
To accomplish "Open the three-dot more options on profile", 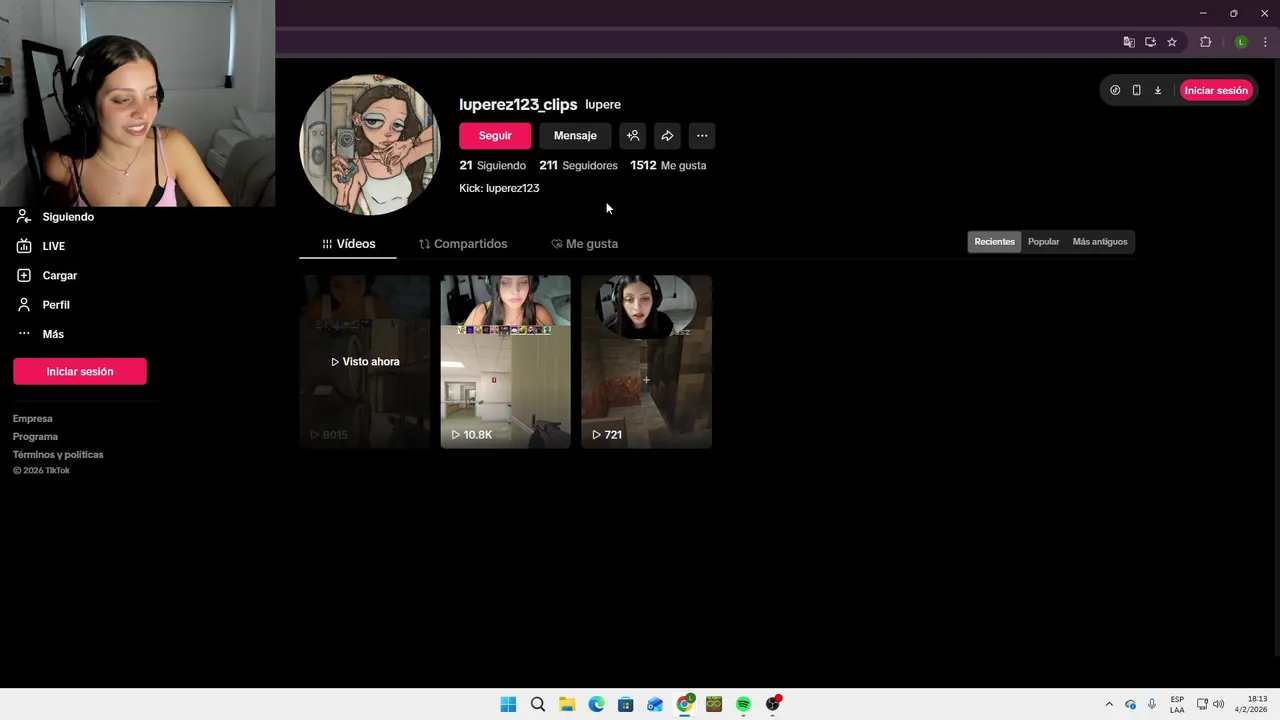I will point(702,136).
